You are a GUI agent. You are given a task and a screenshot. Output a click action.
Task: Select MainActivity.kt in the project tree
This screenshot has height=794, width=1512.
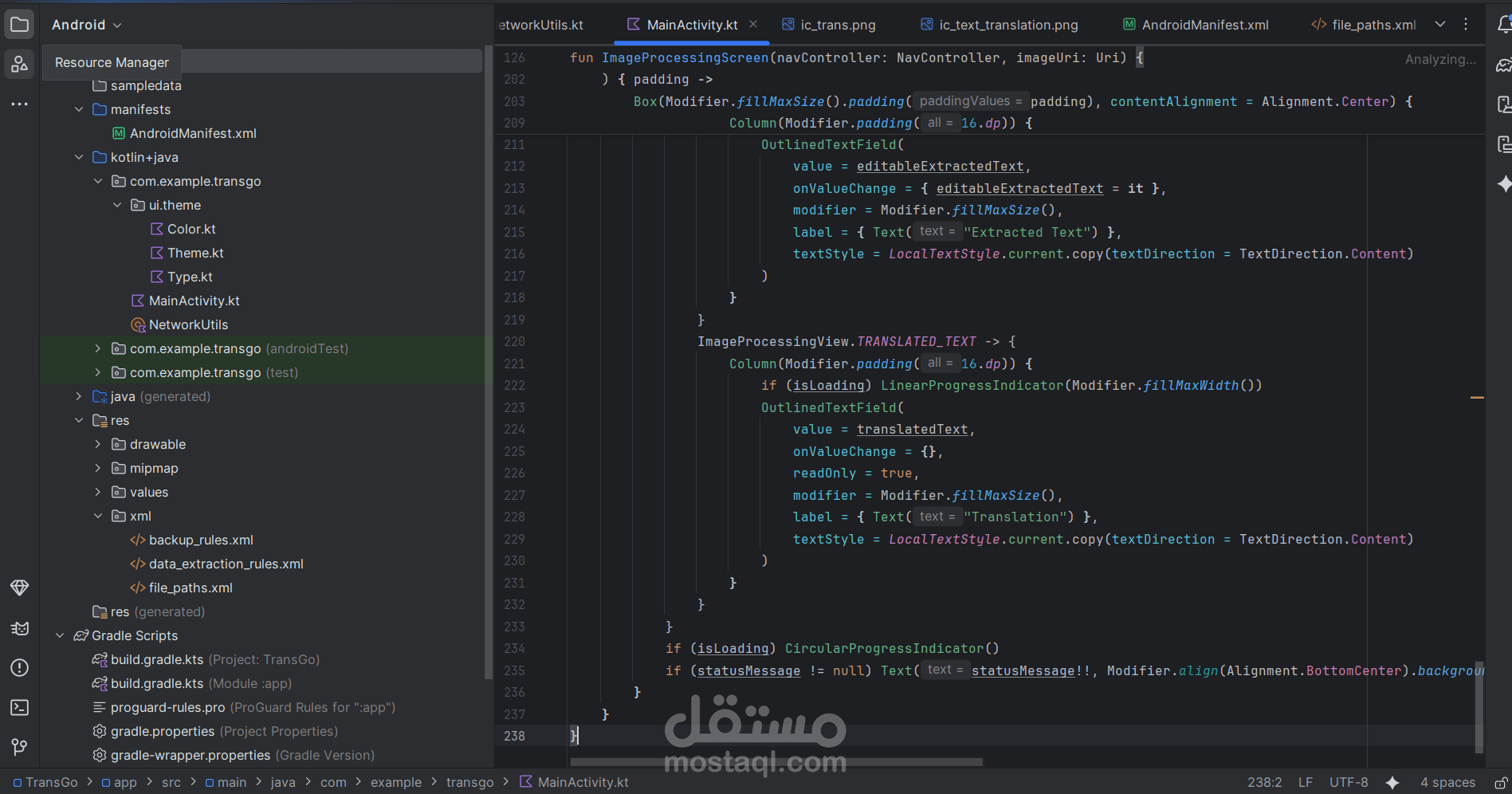(194, 301)
